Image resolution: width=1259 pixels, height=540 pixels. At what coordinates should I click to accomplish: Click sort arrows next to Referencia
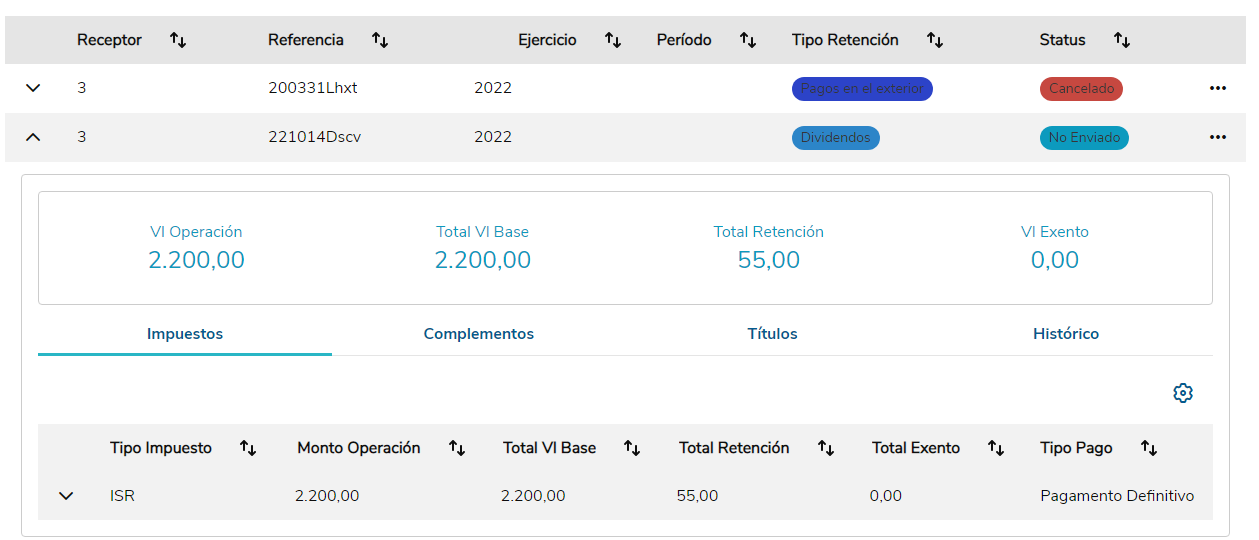(380, 40)
